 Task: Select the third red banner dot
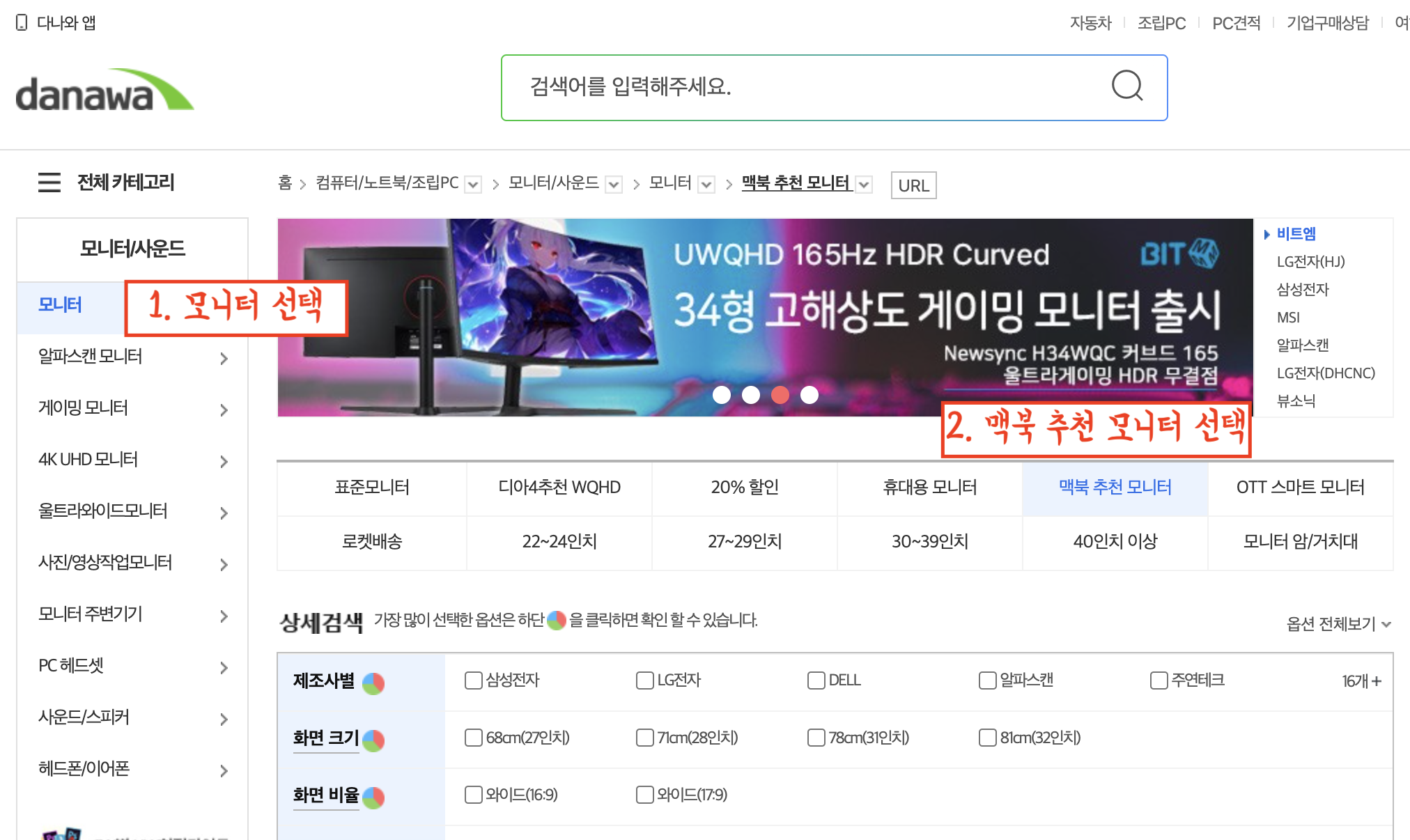(x=780, y=395)
